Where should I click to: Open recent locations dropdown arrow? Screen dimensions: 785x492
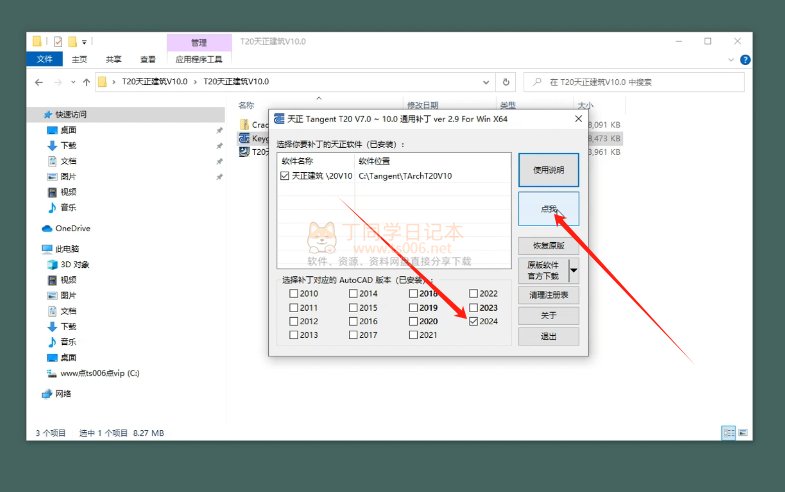(73, 82)
